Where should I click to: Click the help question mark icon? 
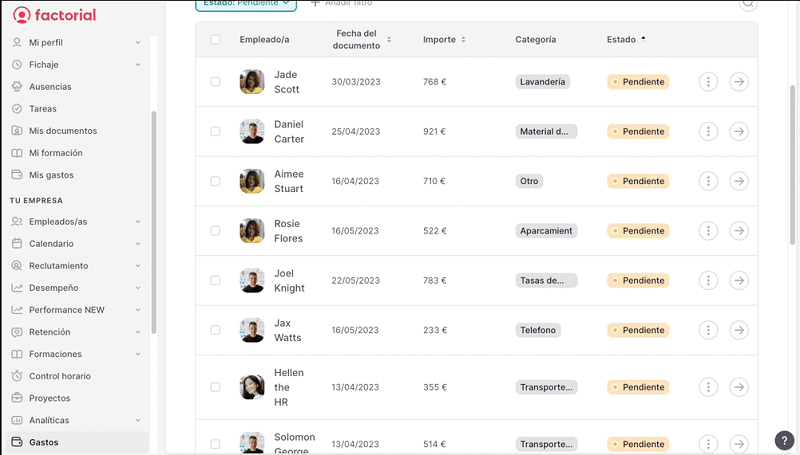(785, 440)
